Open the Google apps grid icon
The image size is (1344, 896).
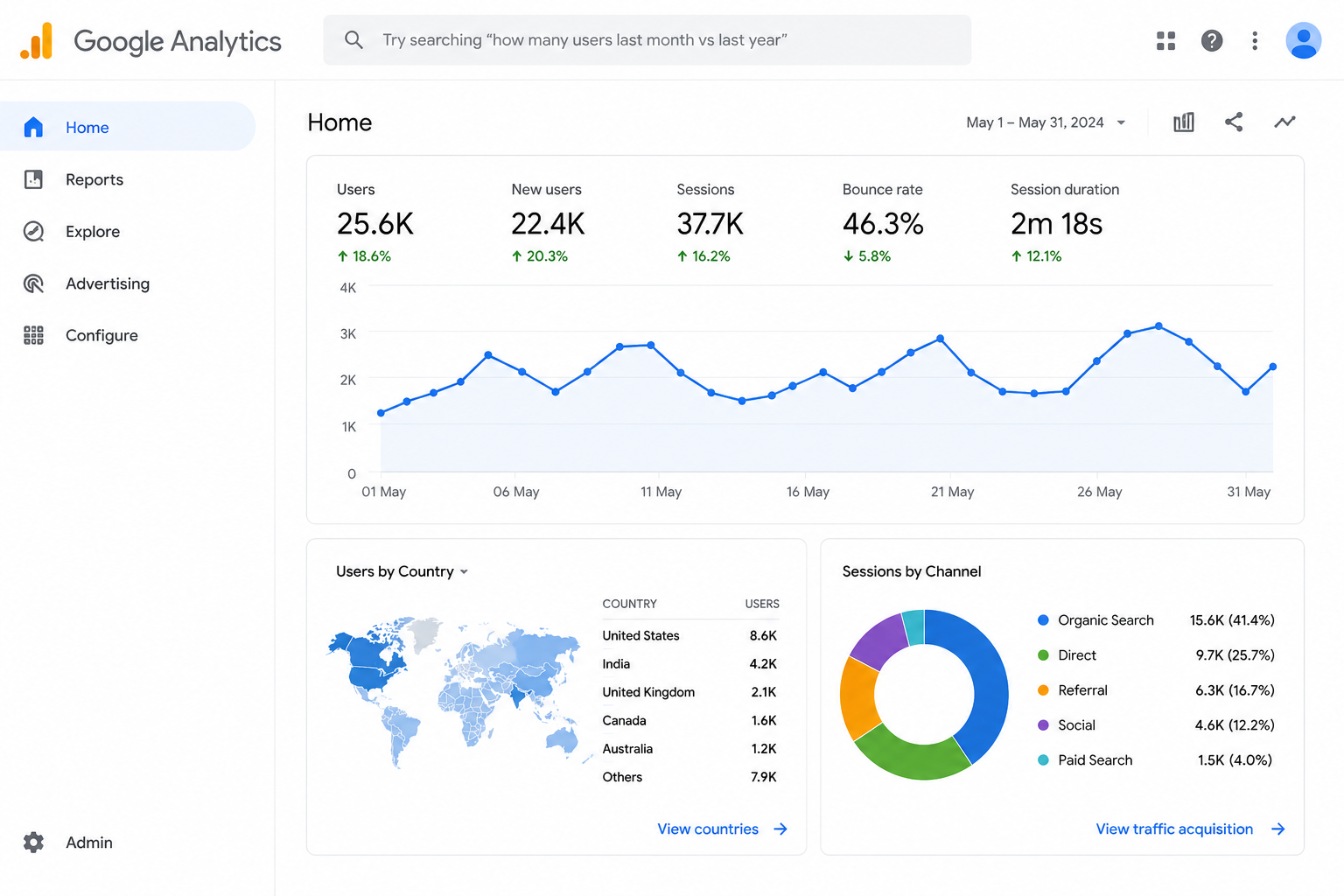click(x=1165, y=40)
